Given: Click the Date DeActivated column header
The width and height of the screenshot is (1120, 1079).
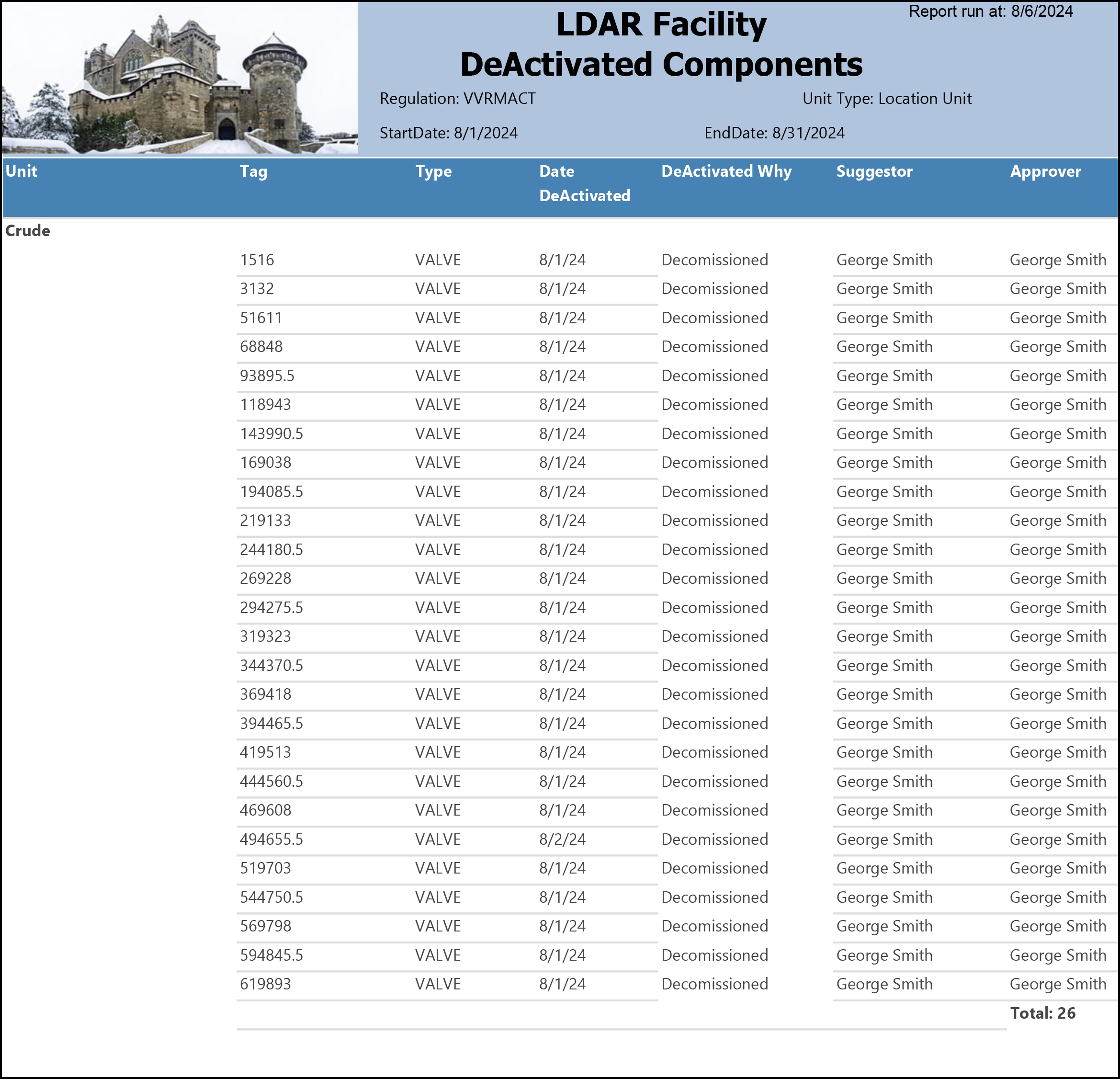Looking at the screenshot, I should point(585,183).
